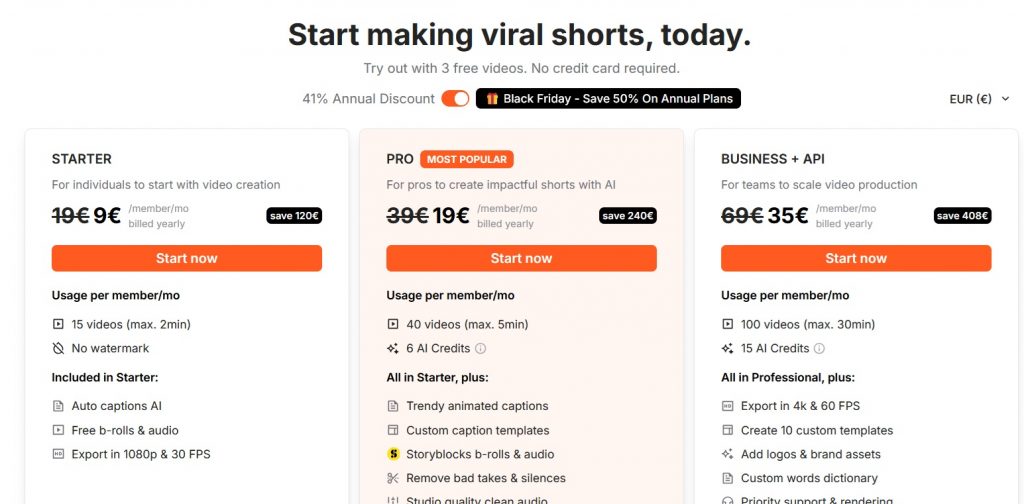Click the info icon beside 15 AI Credits
Viewport: 1024px width, 504px height.
coord(820,349)
